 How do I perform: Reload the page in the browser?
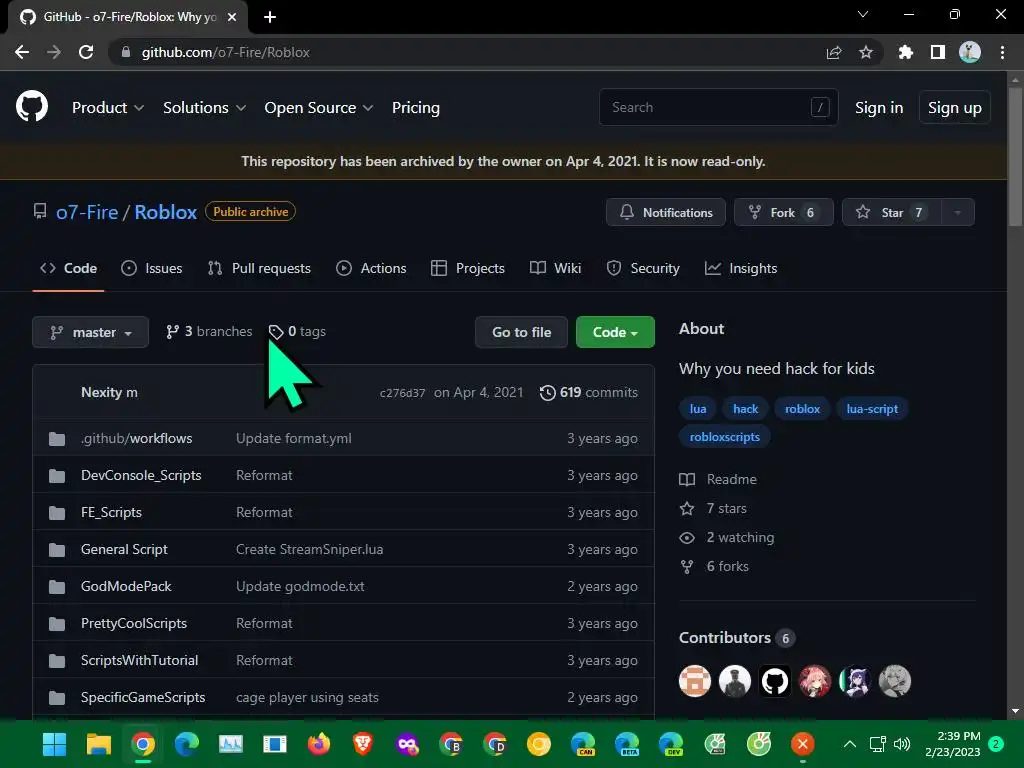pyautogui.click(x=86, y=52)
